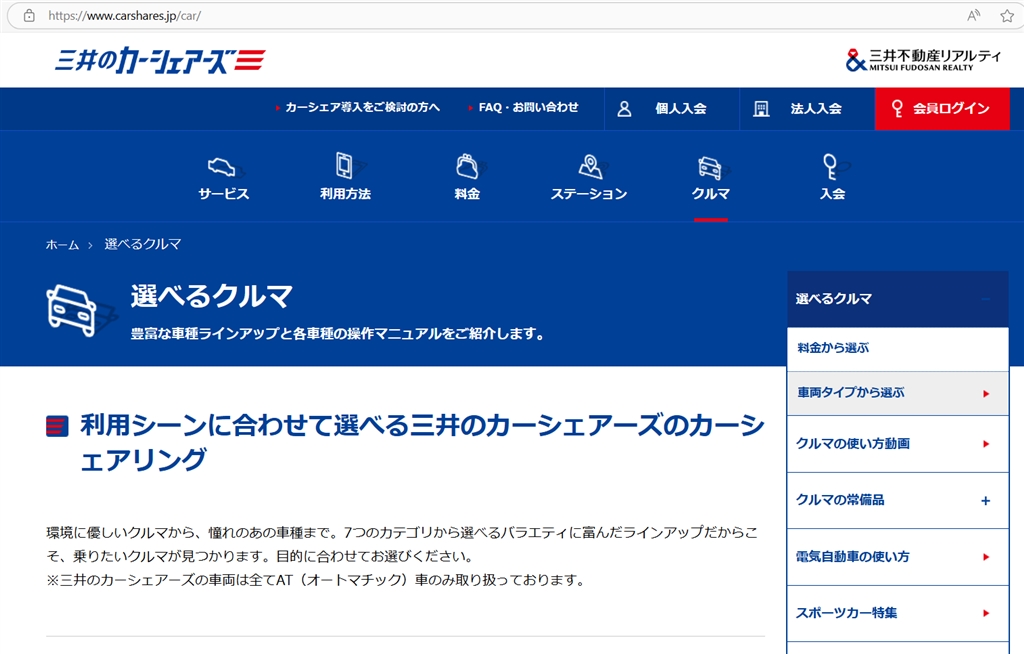Click red stripe icon beside section heading
The height and width of the screenshot is (654, 1024).
[57, 426]
